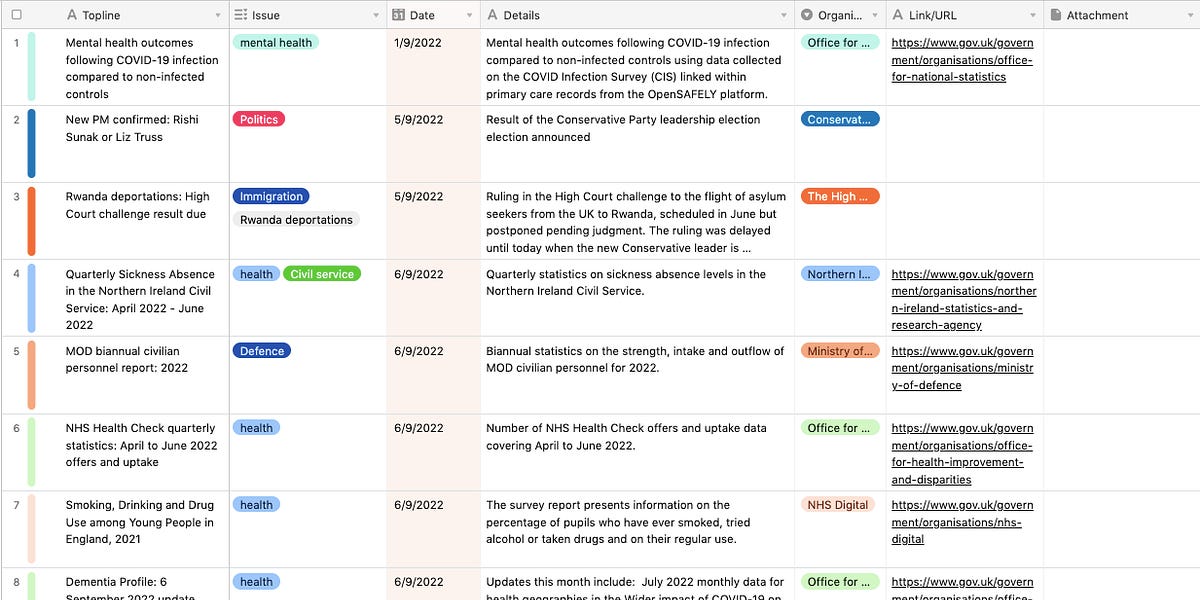Viewport: 1200px width, 600px height.
Task: Open the Organisation column dropdown arrow
Action: [x=876, y=16]
